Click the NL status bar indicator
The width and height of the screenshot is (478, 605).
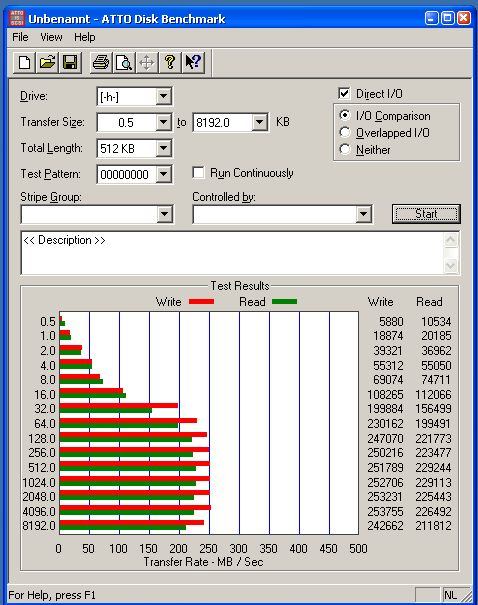pyautogui.click(x=452, y=595)
